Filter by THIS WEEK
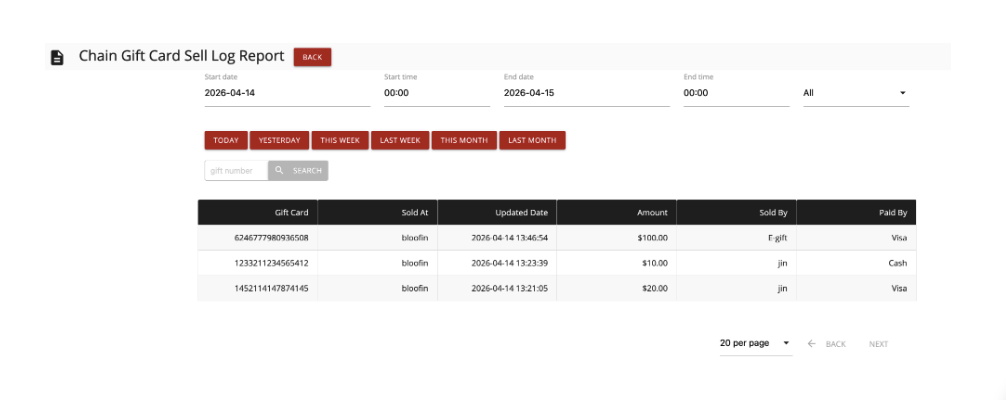The width and height of the screenshot is (1006, 400). [x=340, y=140]
